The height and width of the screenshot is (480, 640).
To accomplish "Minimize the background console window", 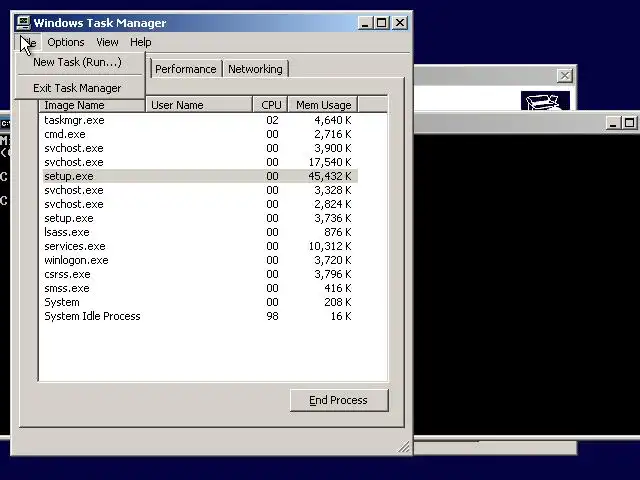I will [x=612, y=123].
